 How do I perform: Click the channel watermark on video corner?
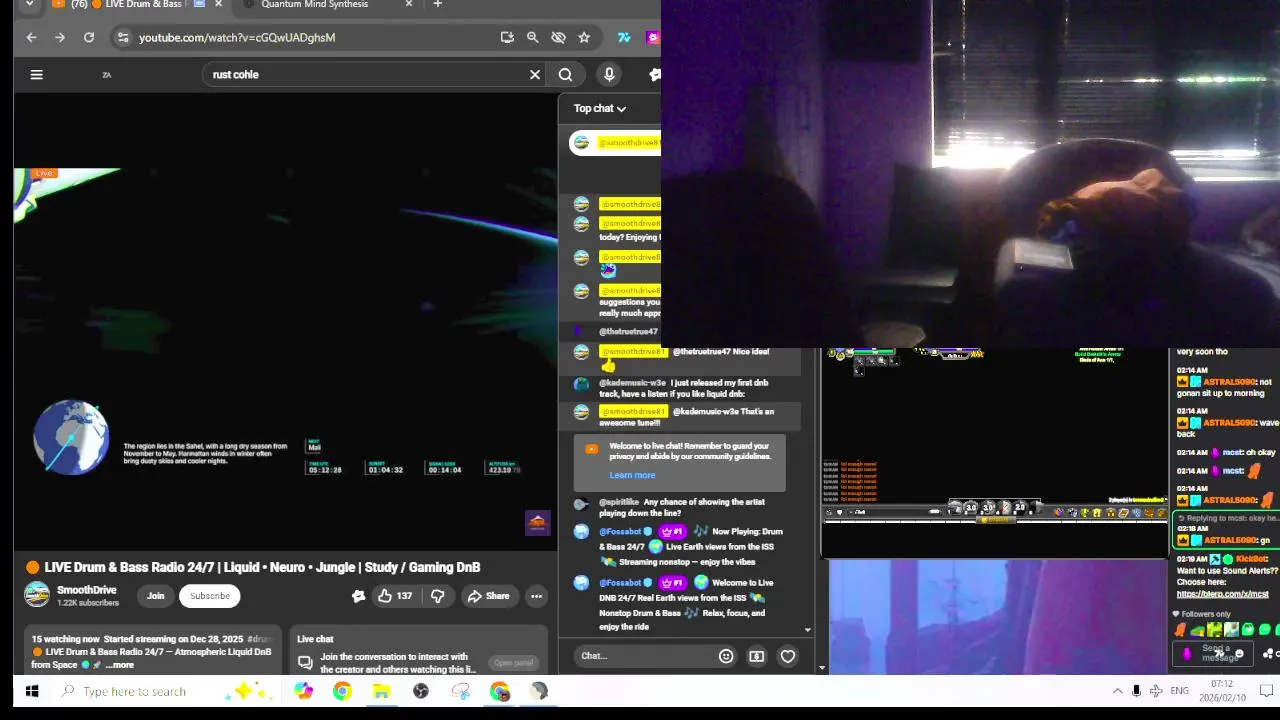tap(538, 523)
